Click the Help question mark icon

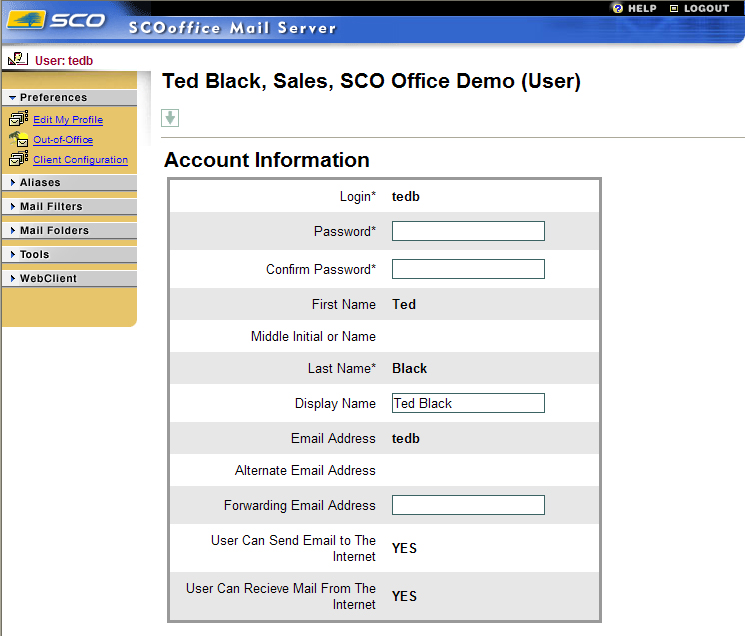click(x=617, y=8)
